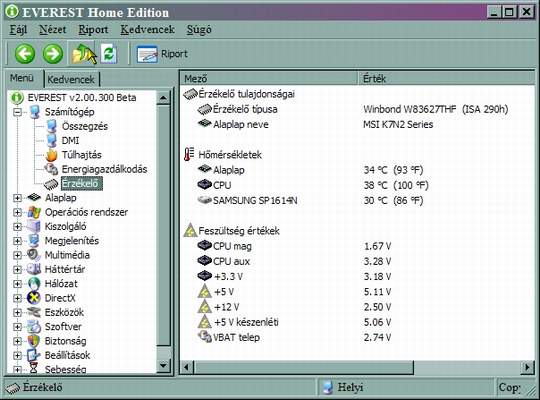
Task: Click tree panel scroll up arrow
Action: 163,98
